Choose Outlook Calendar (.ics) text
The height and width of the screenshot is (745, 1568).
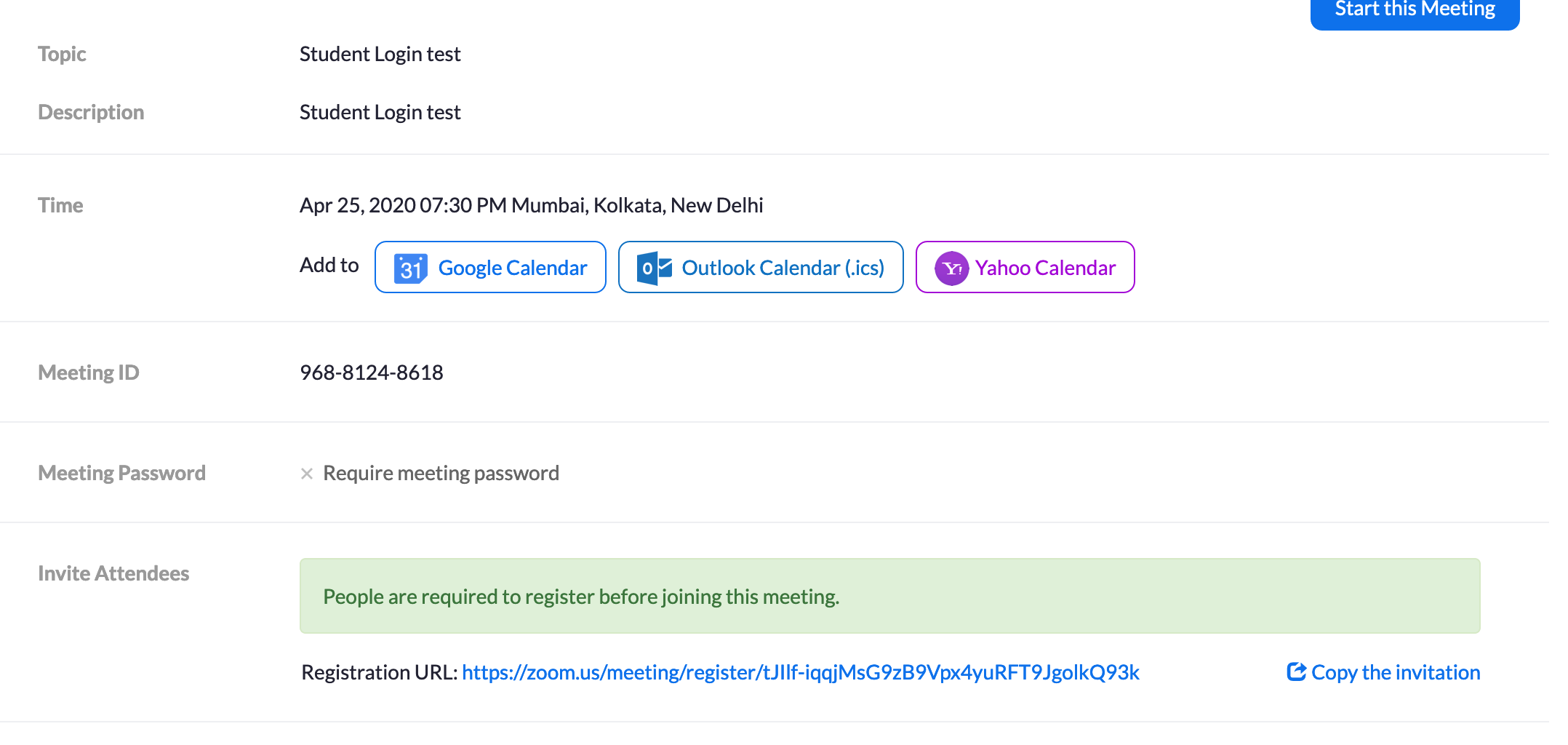pyautogui.click(x=783, y=268)
